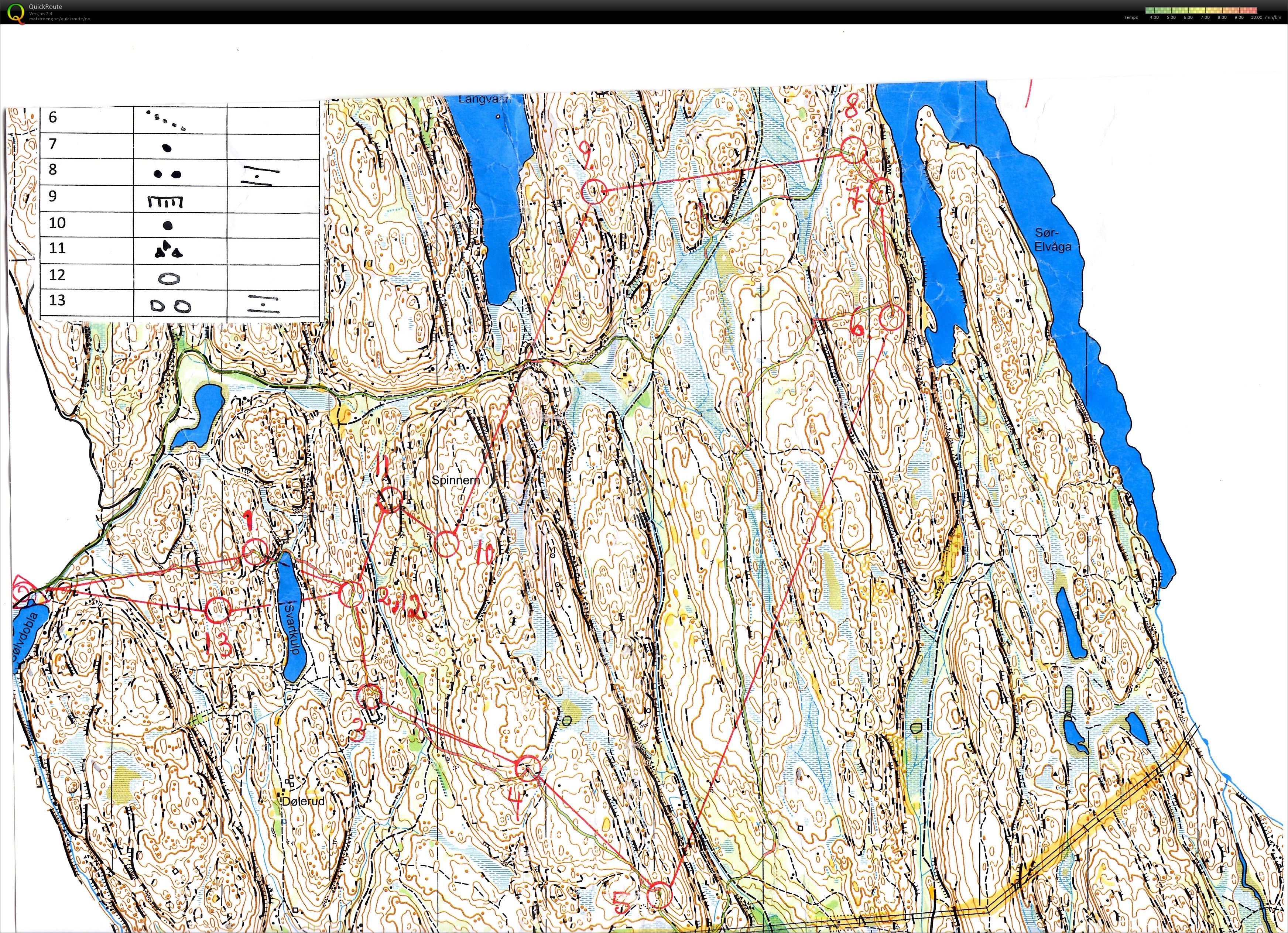1288x933 pixels.
Task: Click the Tempo color gradient scale
Action: click(1201, 10)
